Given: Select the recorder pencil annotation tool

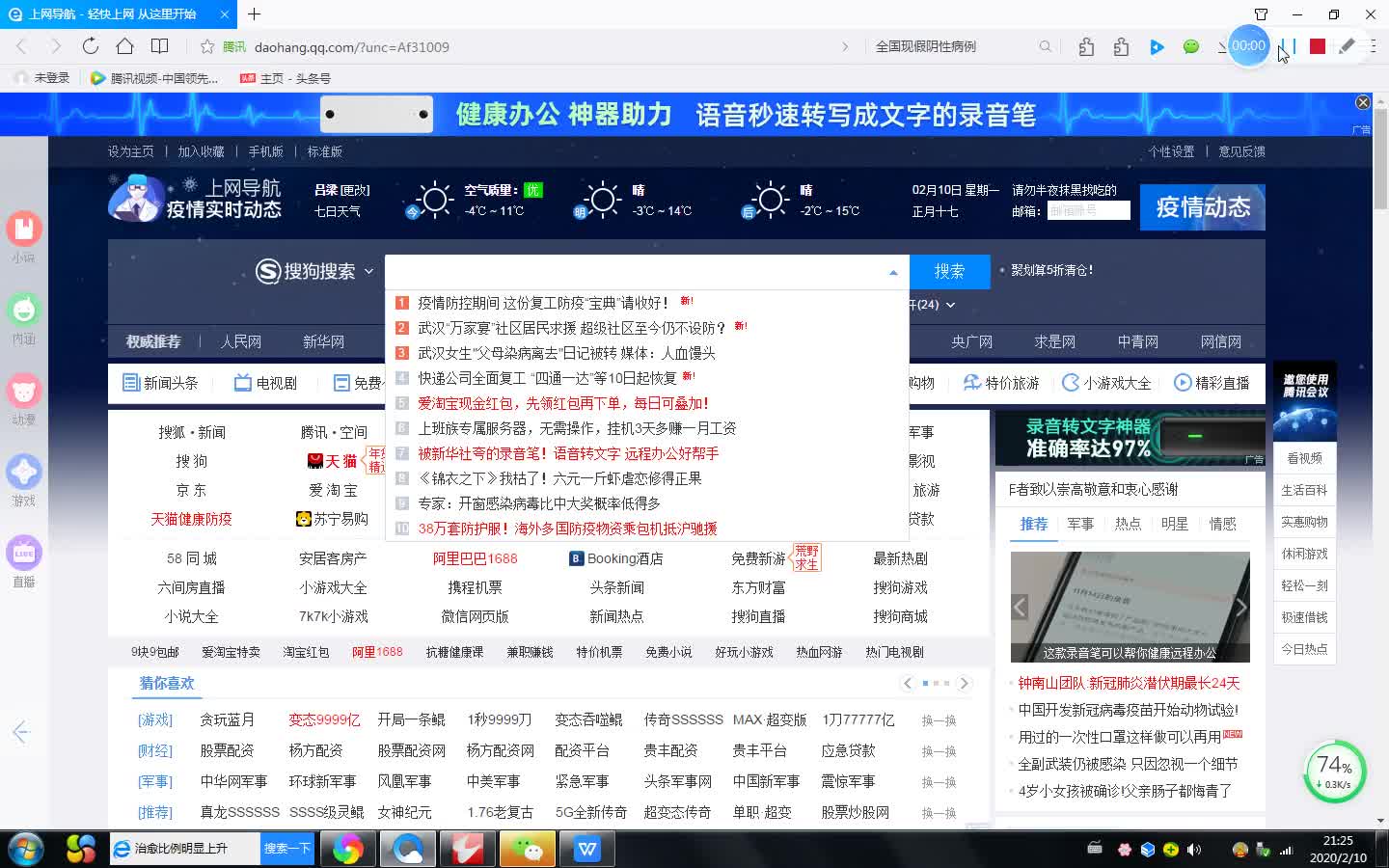Looking at the screenshot, I should [1347, 46].
